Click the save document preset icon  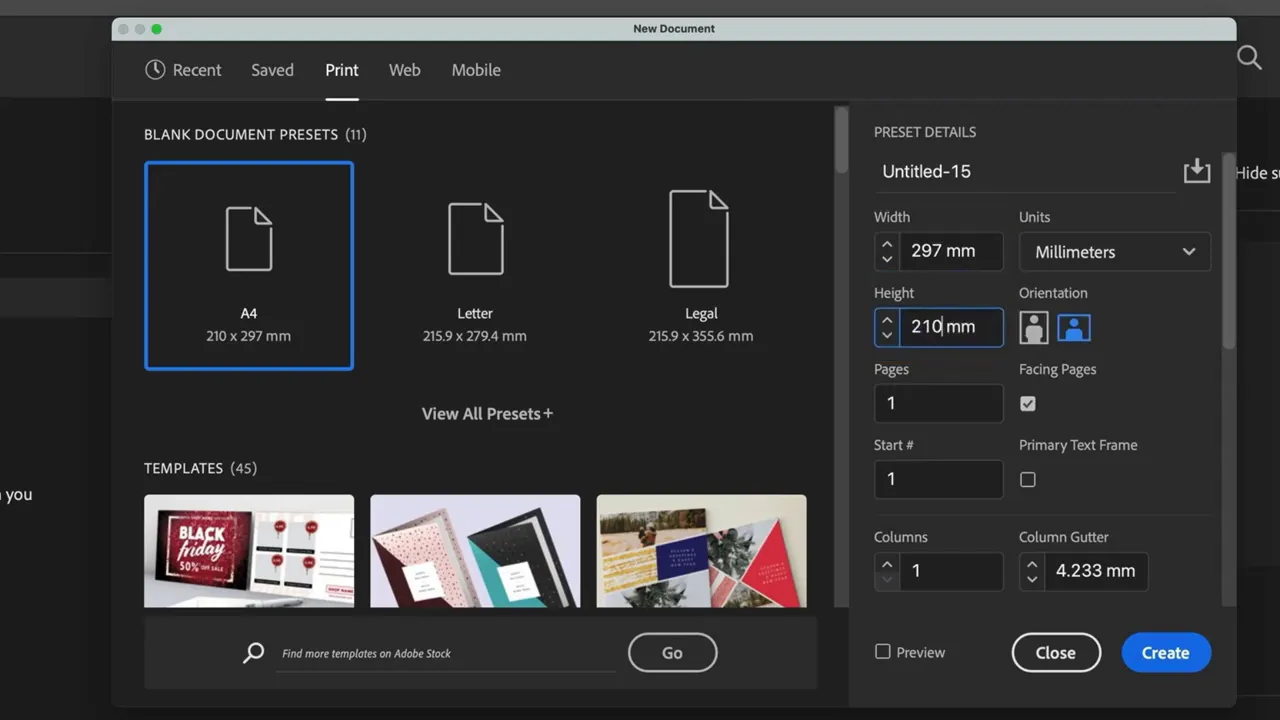pos(1197,170)
